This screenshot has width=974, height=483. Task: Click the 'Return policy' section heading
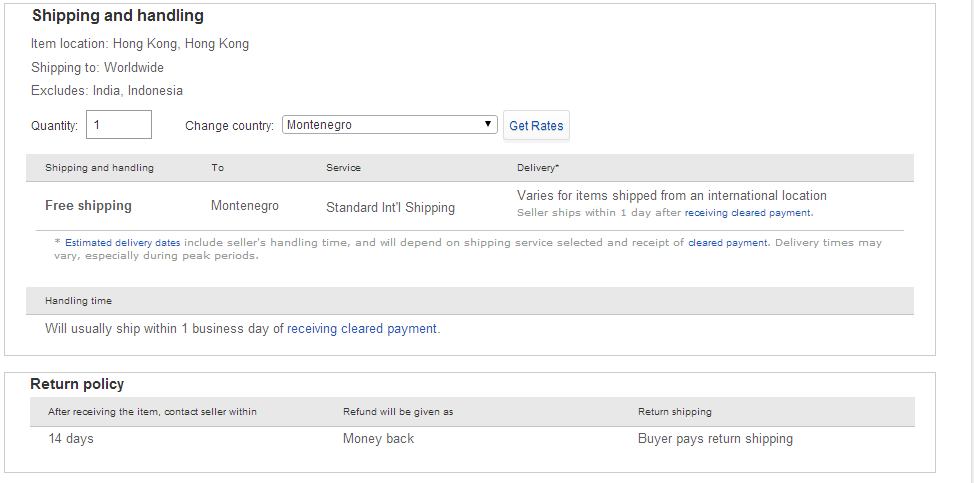pos(77,384)
